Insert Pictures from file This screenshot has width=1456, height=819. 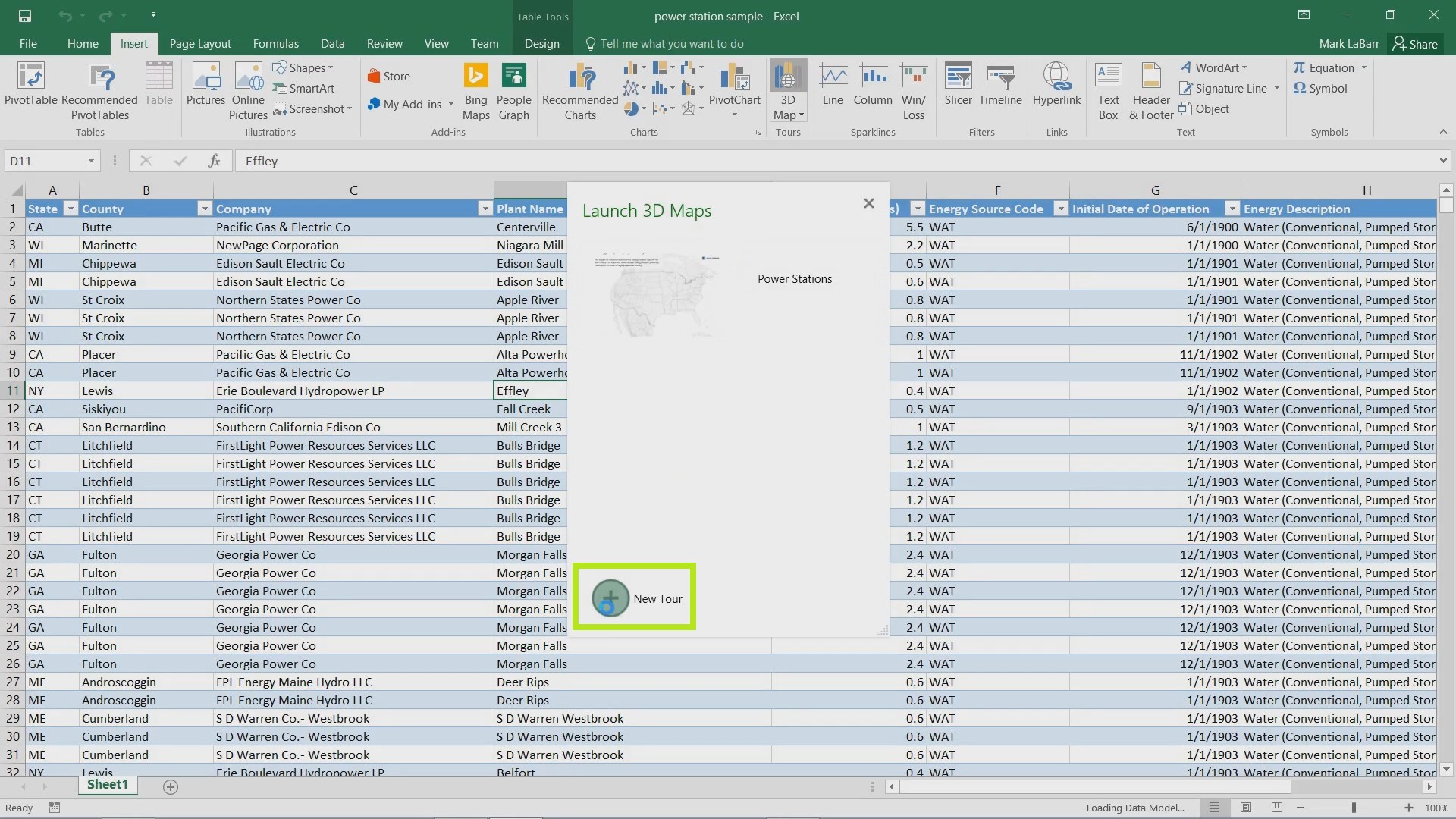pyautogui.click(x=206, y=85)
